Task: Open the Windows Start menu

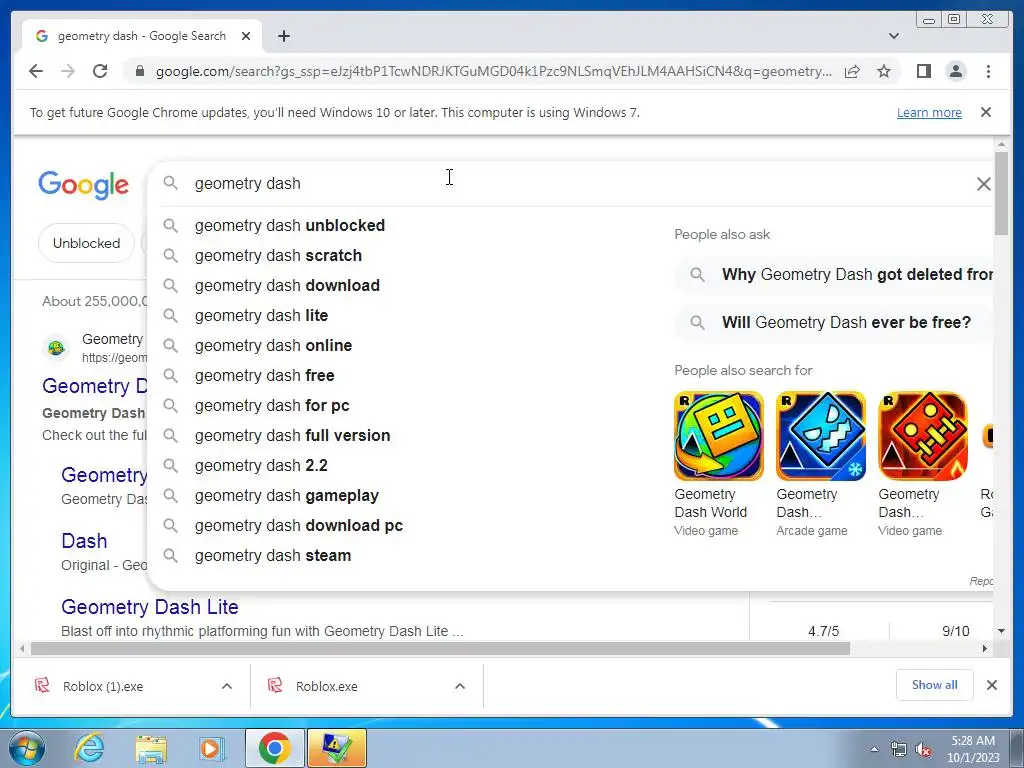Action: coord(25,748)
